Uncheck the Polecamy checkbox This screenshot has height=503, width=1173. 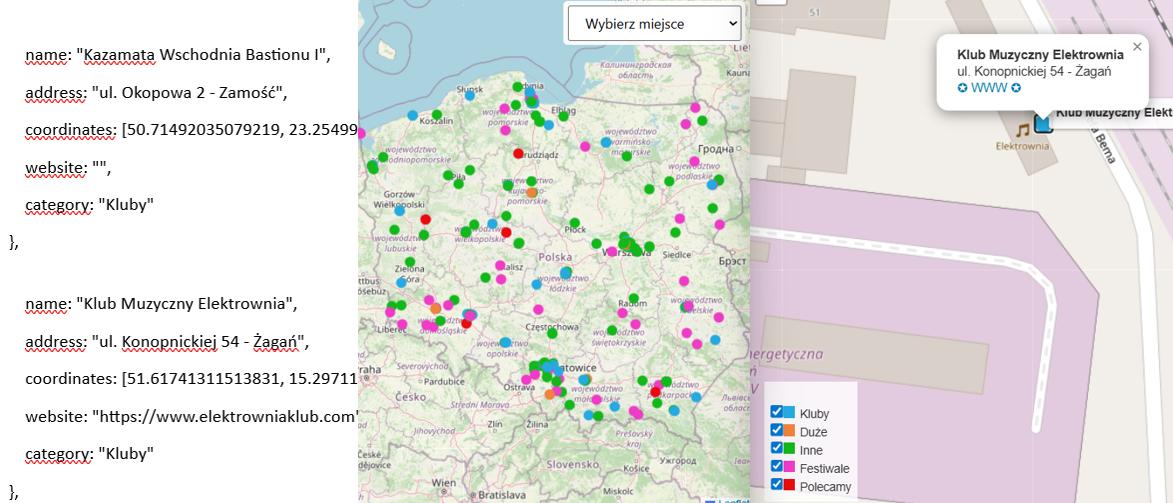click(777, 484)
